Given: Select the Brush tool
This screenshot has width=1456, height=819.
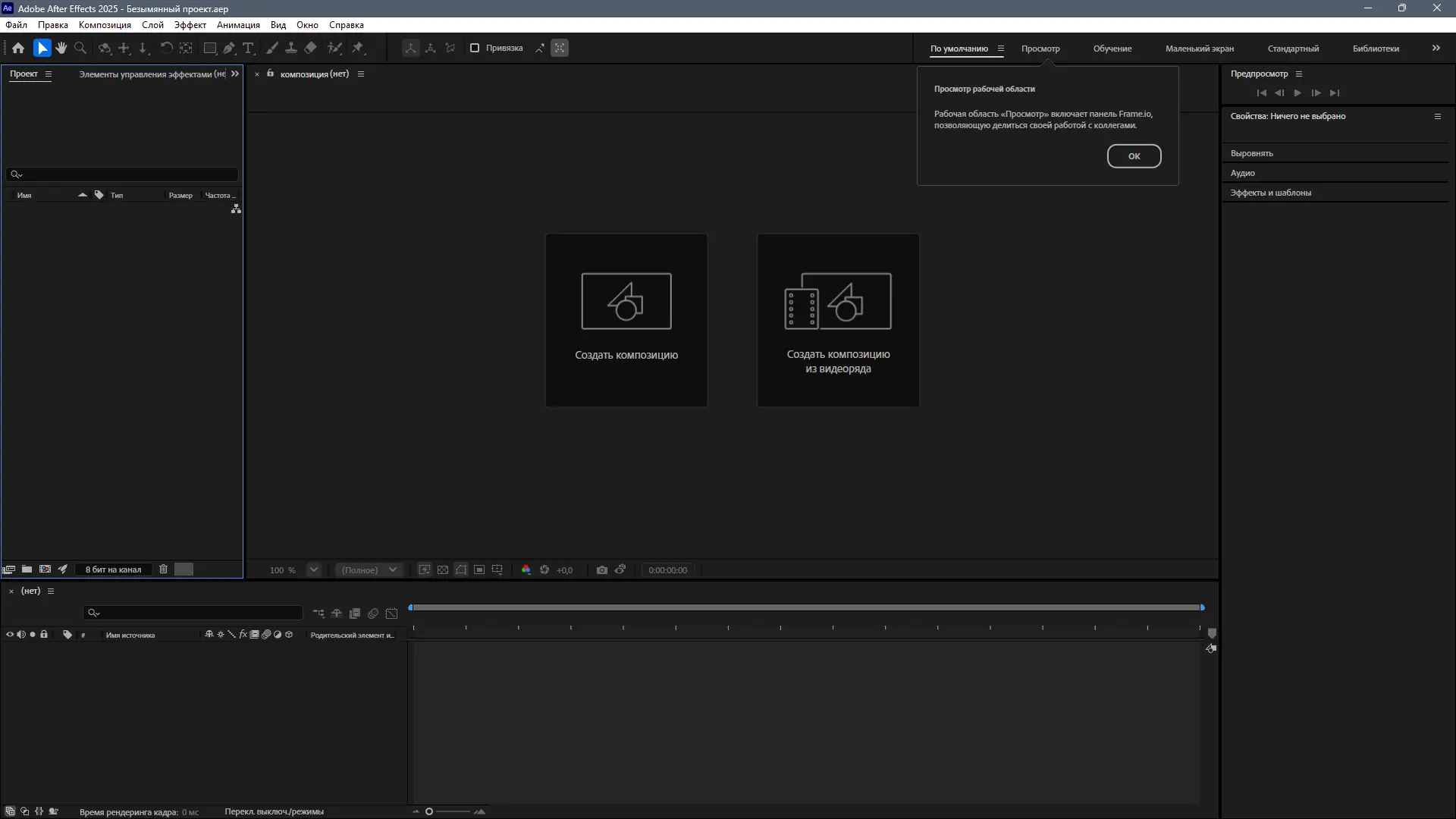Looking at the screenshot, I should click(272, 48).
